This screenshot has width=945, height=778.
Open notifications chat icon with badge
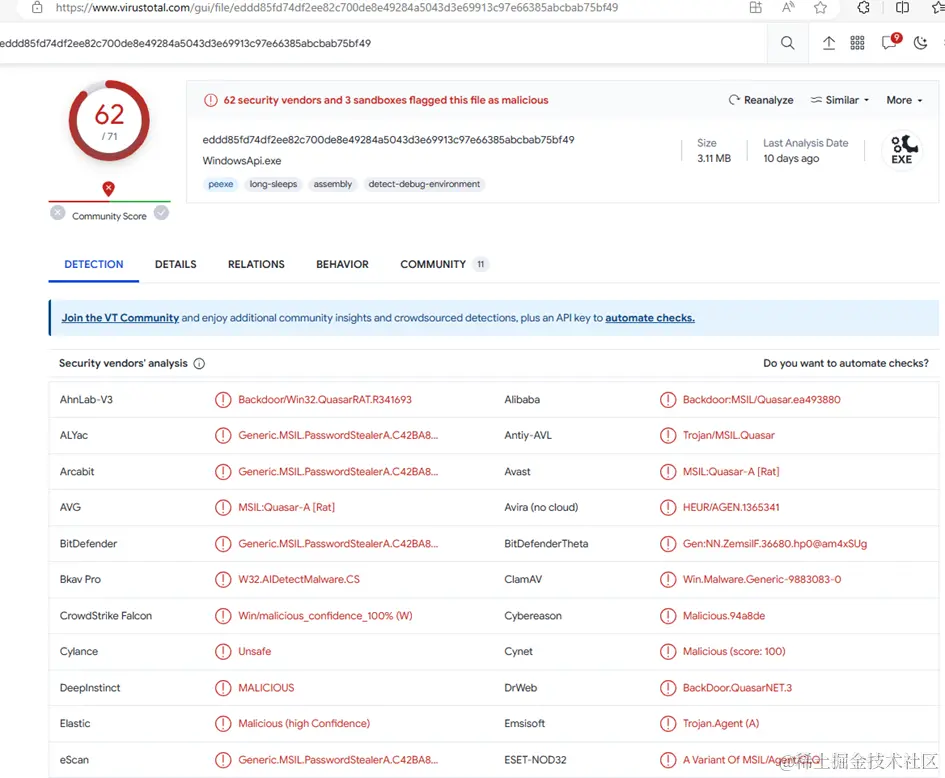tap(890, 42)
